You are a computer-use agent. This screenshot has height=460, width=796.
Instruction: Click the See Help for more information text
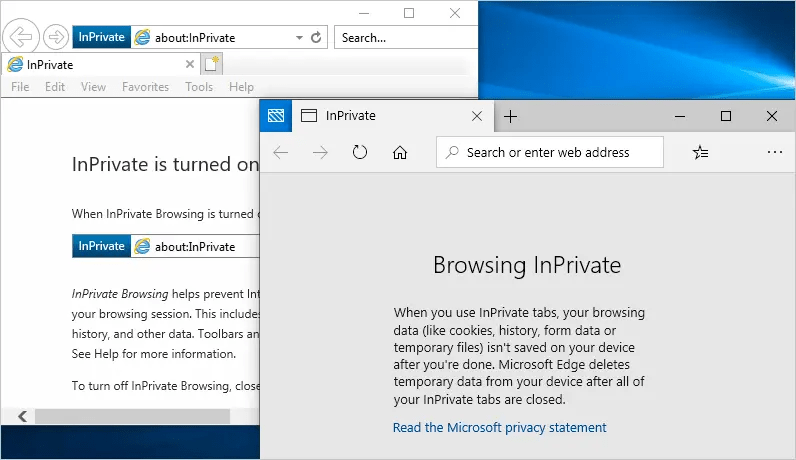coord(154,354)
